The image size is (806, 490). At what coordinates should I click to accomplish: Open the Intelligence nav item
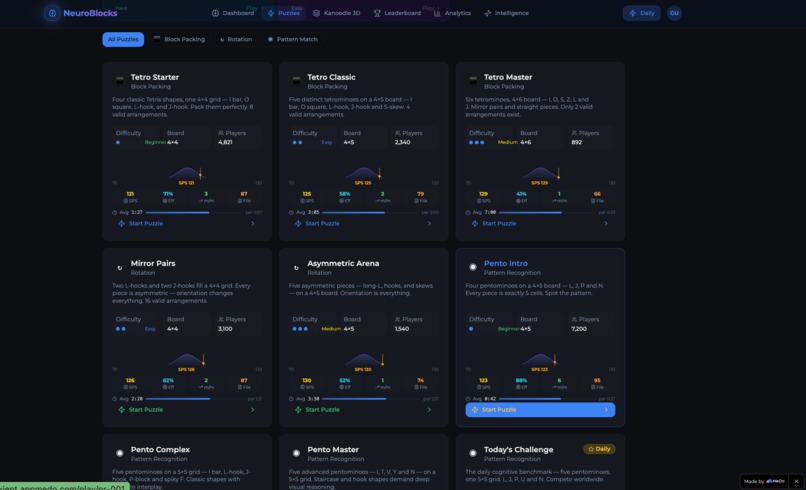coord(506,13)
